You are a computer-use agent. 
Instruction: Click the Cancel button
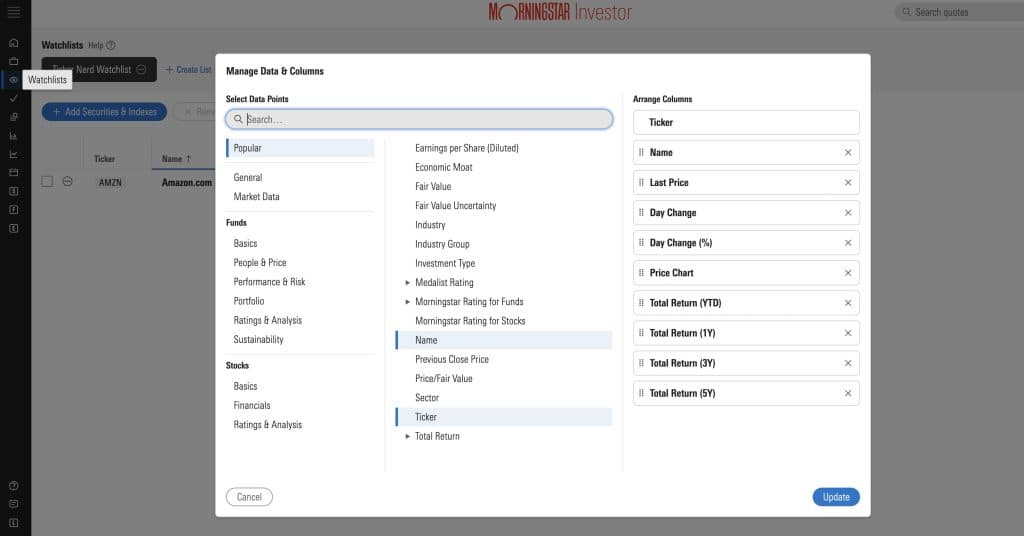pos(249,497)
